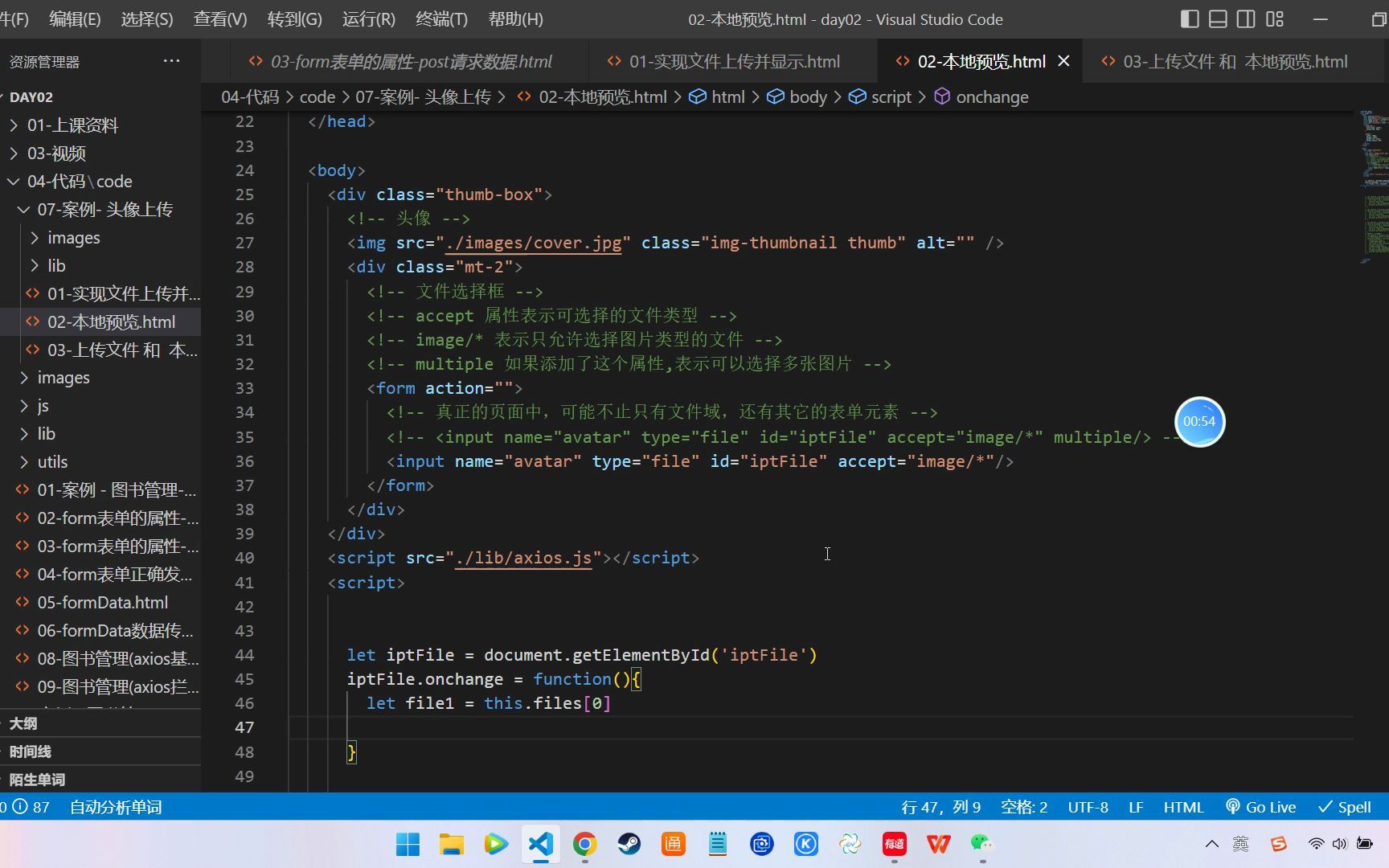
Task: Collapse the 07-案例- 头像上传 folder
Action: coord(100,210)
